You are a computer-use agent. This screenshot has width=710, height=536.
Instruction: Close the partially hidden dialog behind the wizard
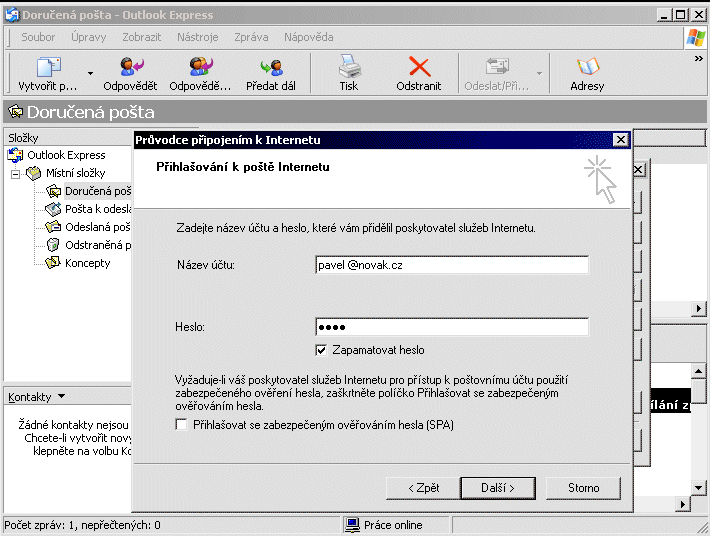coord(638,170)
